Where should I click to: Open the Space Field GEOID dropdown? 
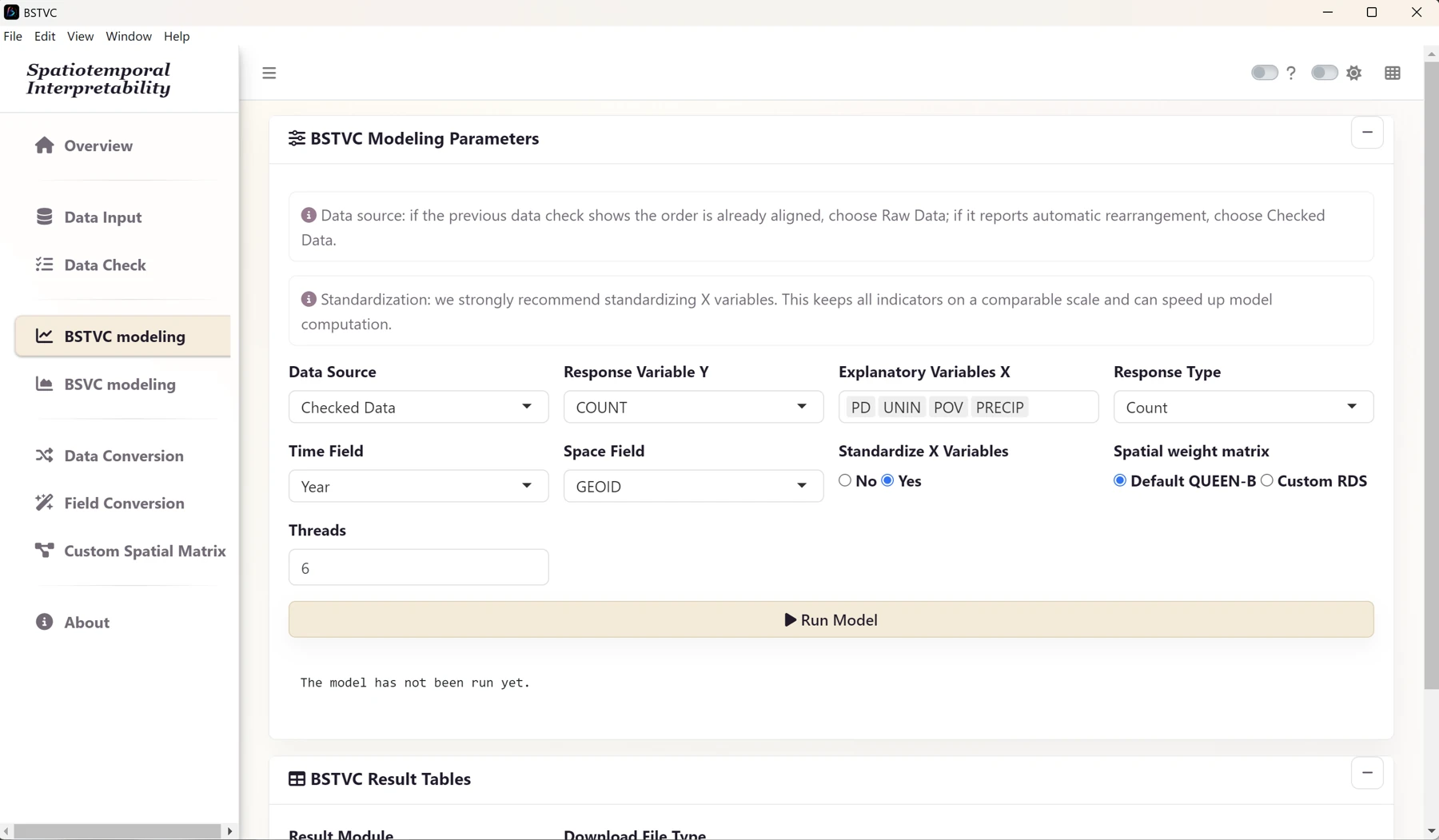693,486
